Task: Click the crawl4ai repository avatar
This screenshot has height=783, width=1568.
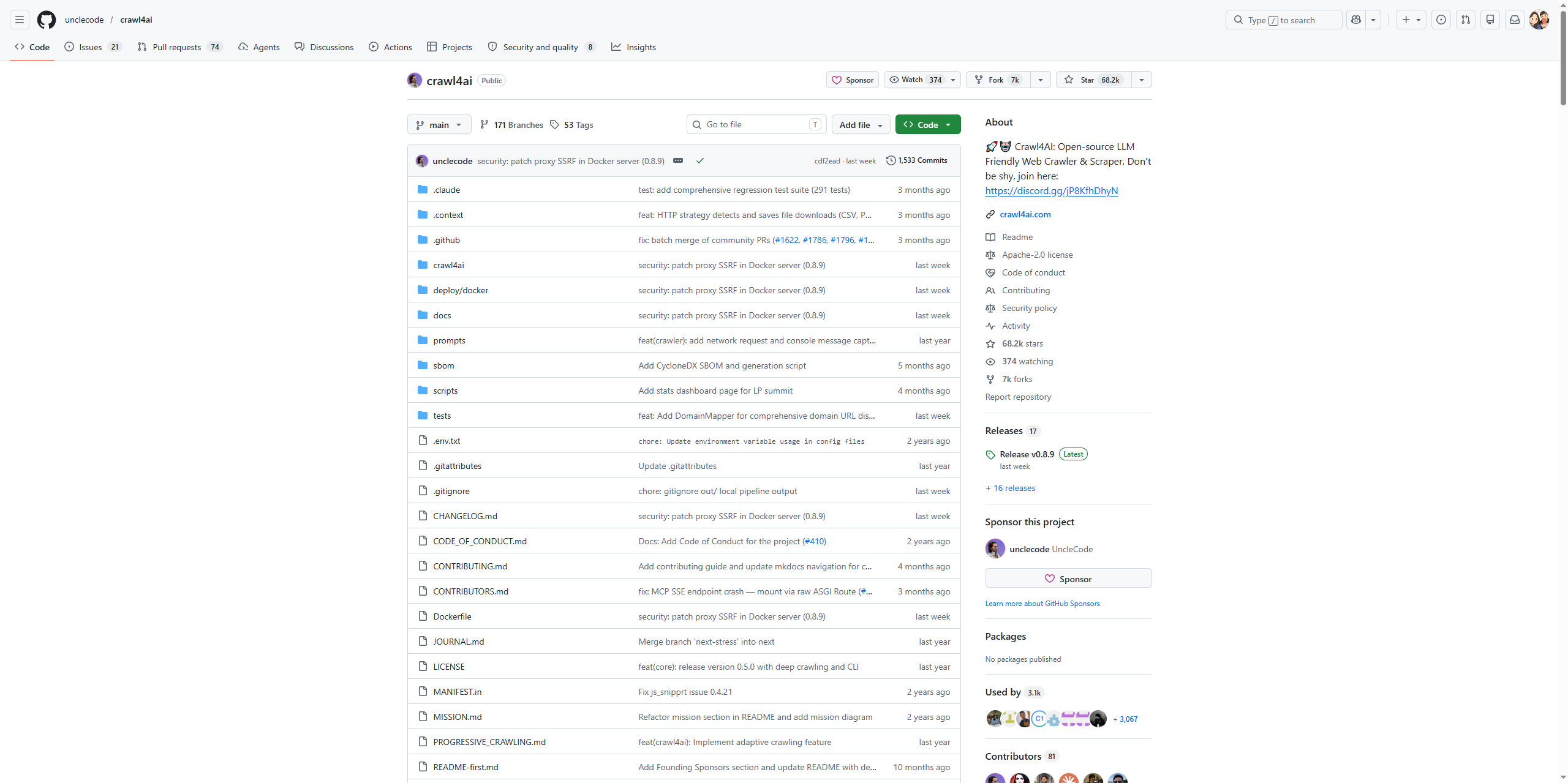Action: coord(415,80)
